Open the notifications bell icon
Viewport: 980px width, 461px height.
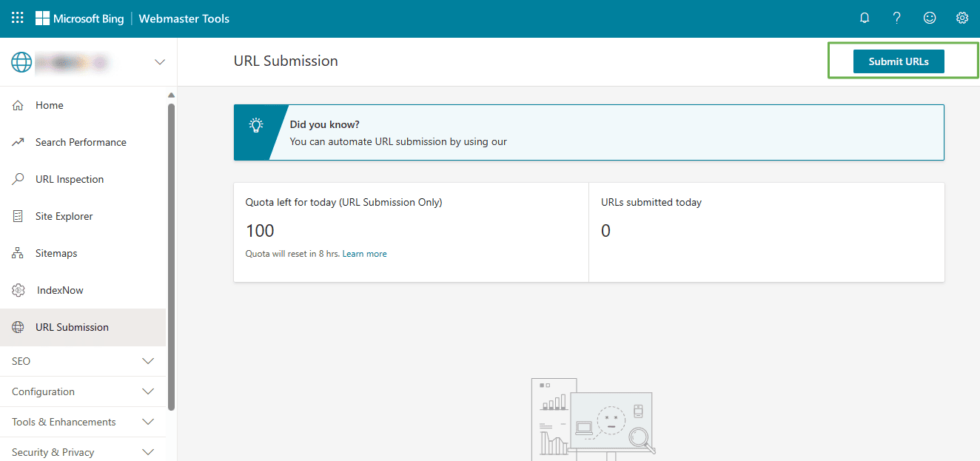click(864, 18)
